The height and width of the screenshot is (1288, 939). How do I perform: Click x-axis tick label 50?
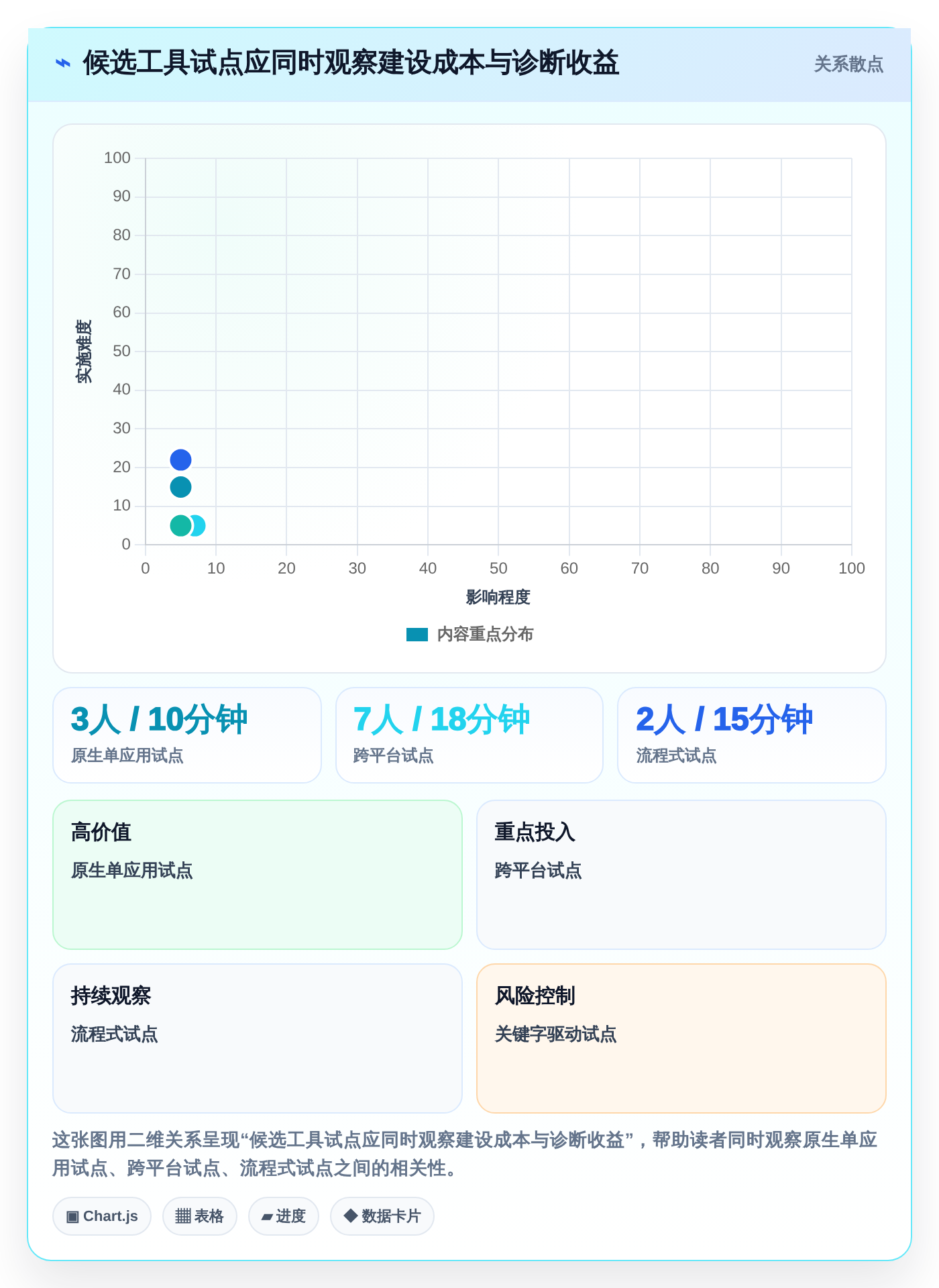tap(498, 568)
